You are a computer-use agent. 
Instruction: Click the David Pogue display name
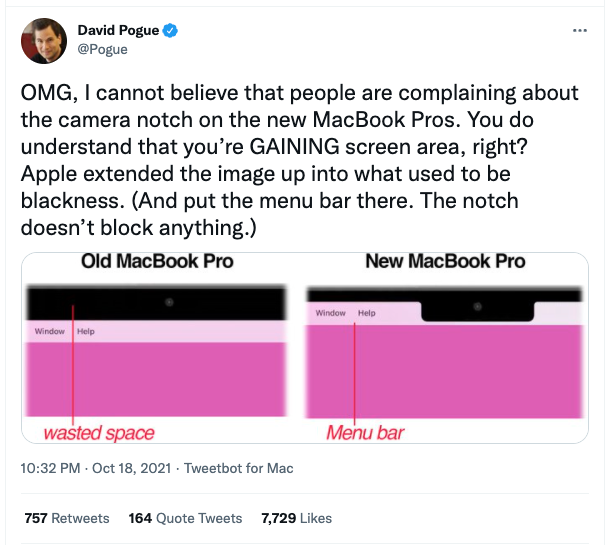[118, 30]
